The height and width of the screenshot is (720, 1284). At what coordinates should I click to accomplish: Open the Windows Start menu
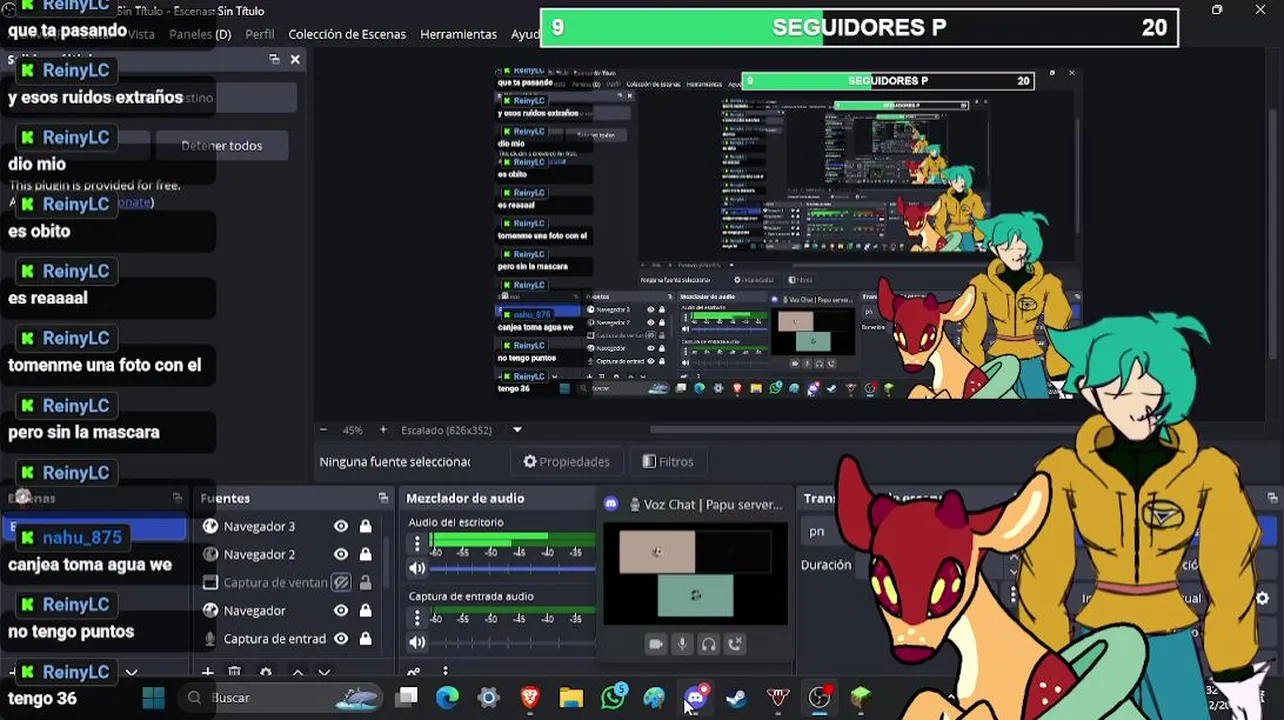point(153,697)
